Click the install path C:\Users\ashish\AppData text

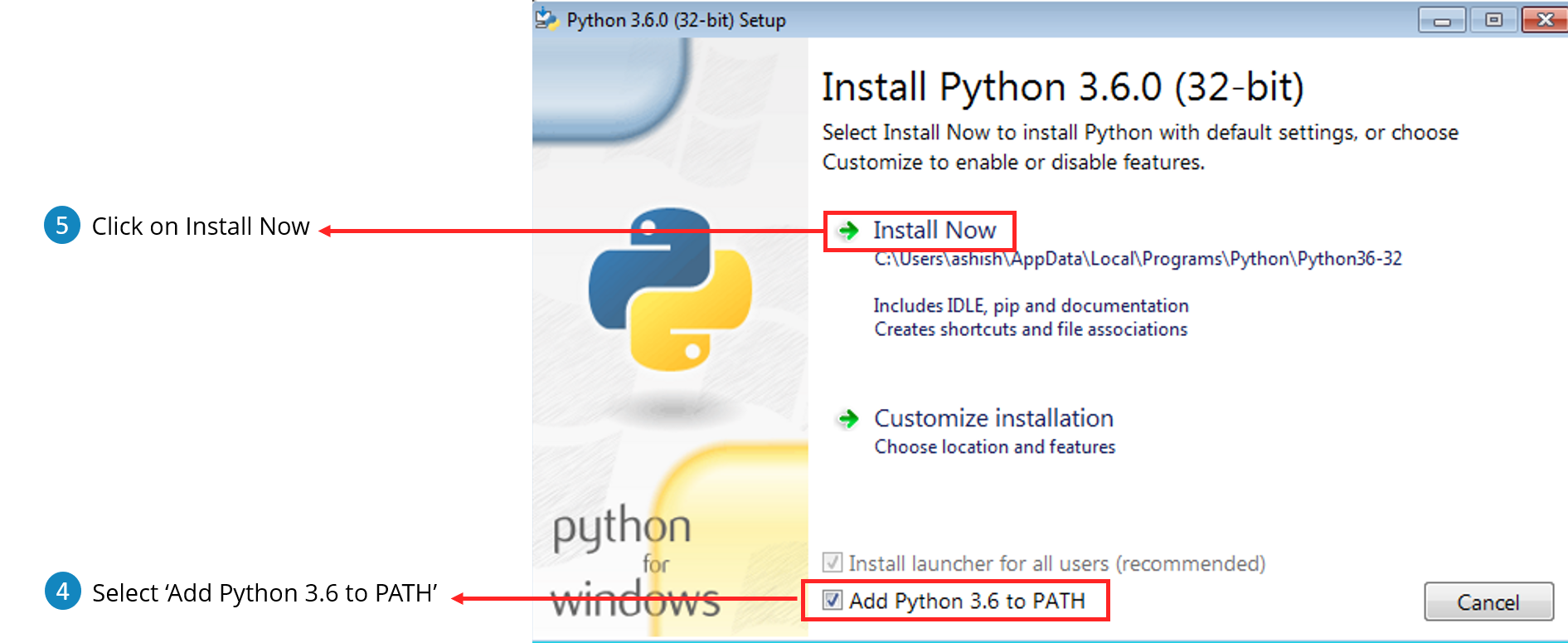coord(1138,259)
